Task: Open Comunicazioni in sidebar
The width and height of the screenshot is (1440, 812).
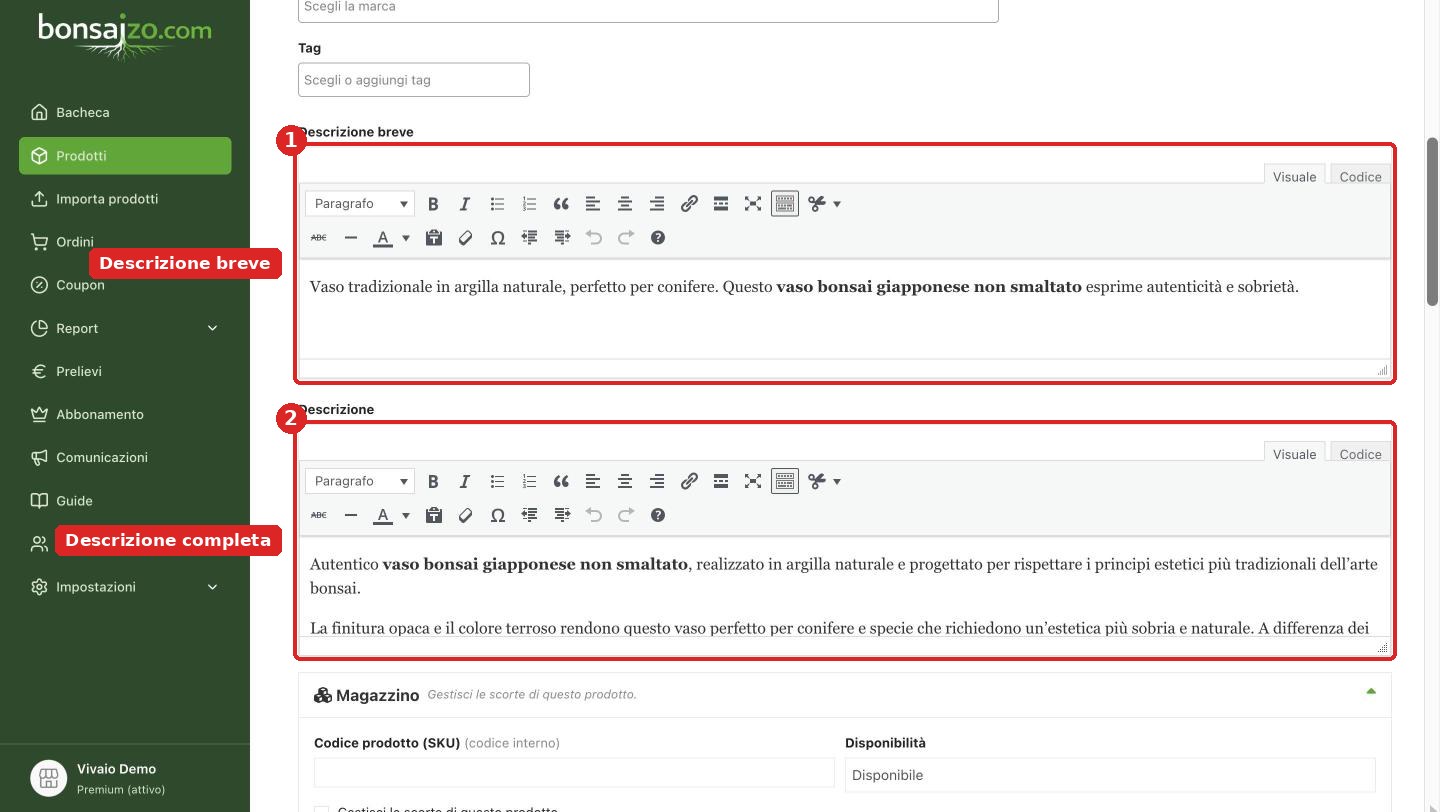Action: [125, 457]
